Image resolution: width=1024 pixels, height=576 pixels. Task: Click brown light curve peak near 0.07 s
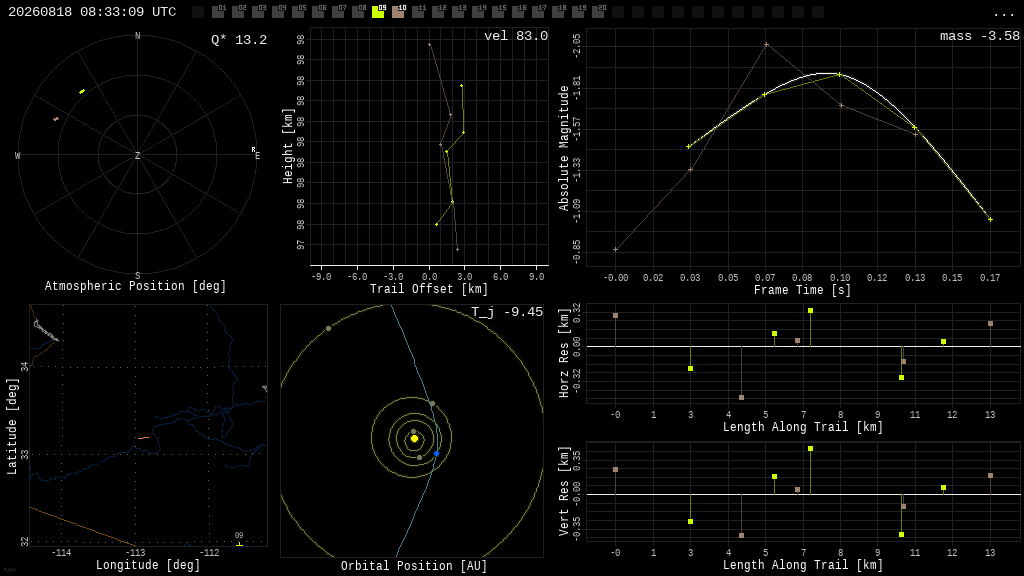pos(766,45)
